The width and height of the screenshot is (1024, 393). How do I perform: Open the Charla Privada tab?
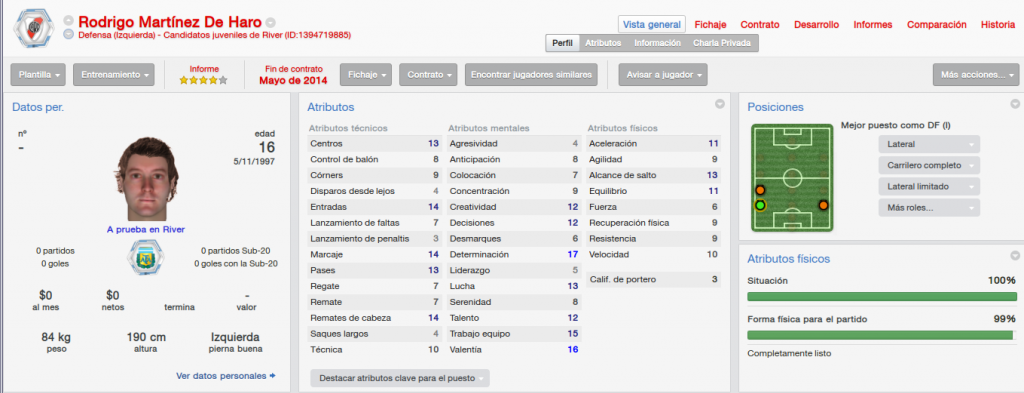722,42
